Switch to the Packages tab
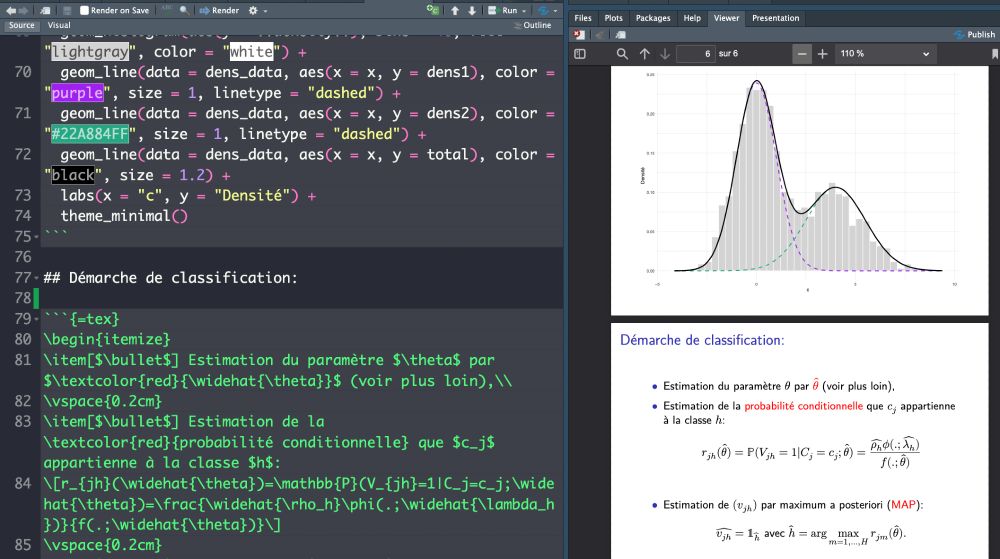Viewport: 1000px width, 559px height. tap(653, 18)
